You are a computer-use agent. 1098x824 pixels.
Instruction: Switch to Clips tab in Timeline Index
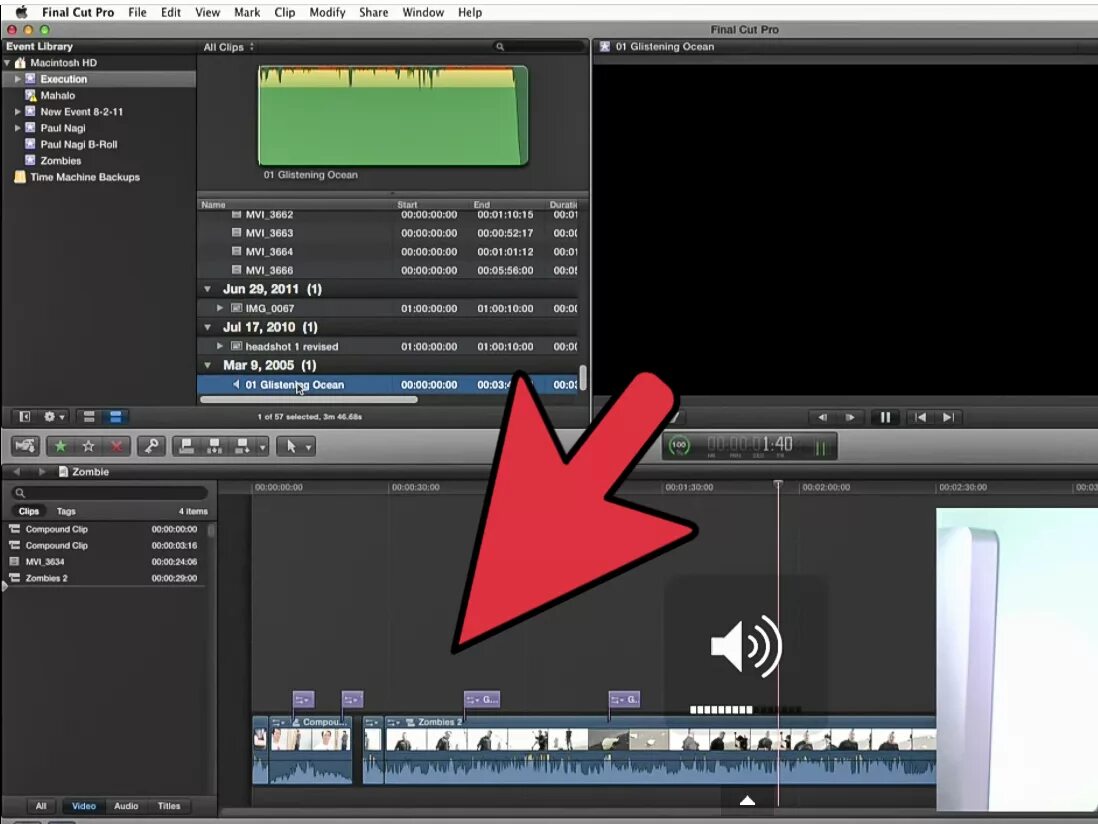pos(29,511)
